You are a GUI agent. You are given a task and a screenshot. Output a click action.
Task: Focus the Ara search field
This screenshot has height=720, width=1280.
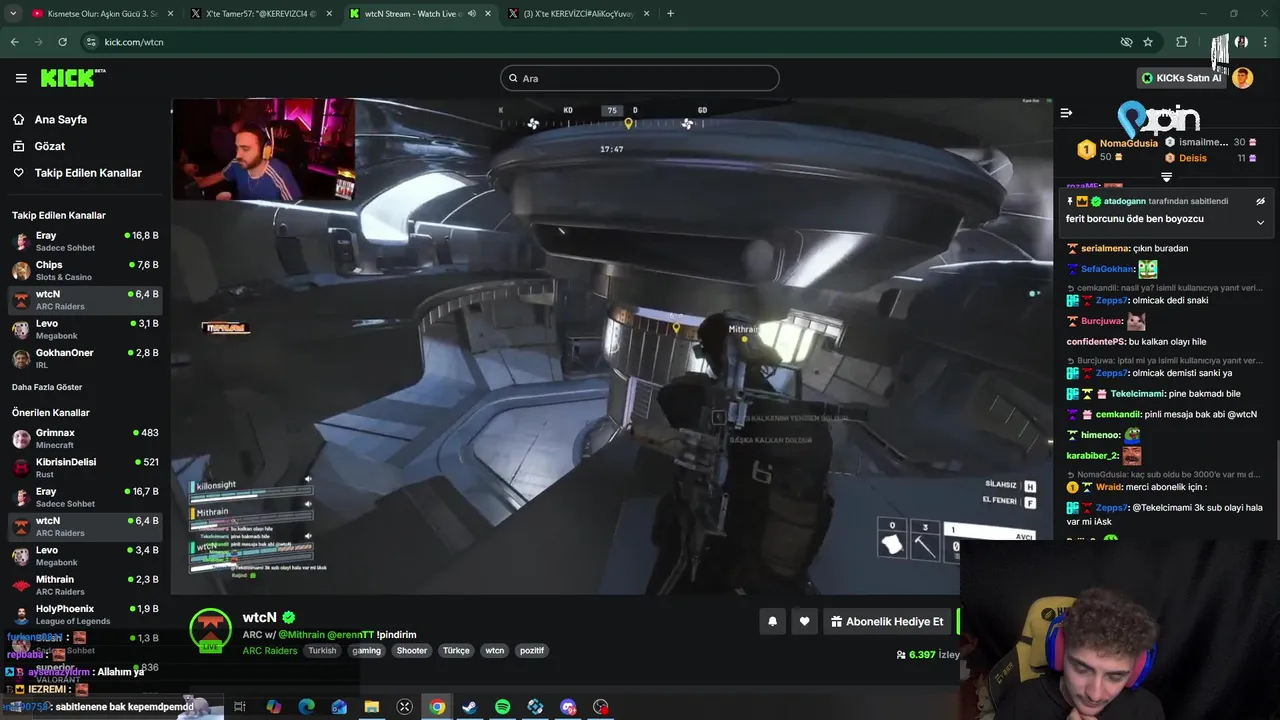(x=640, y=78)
